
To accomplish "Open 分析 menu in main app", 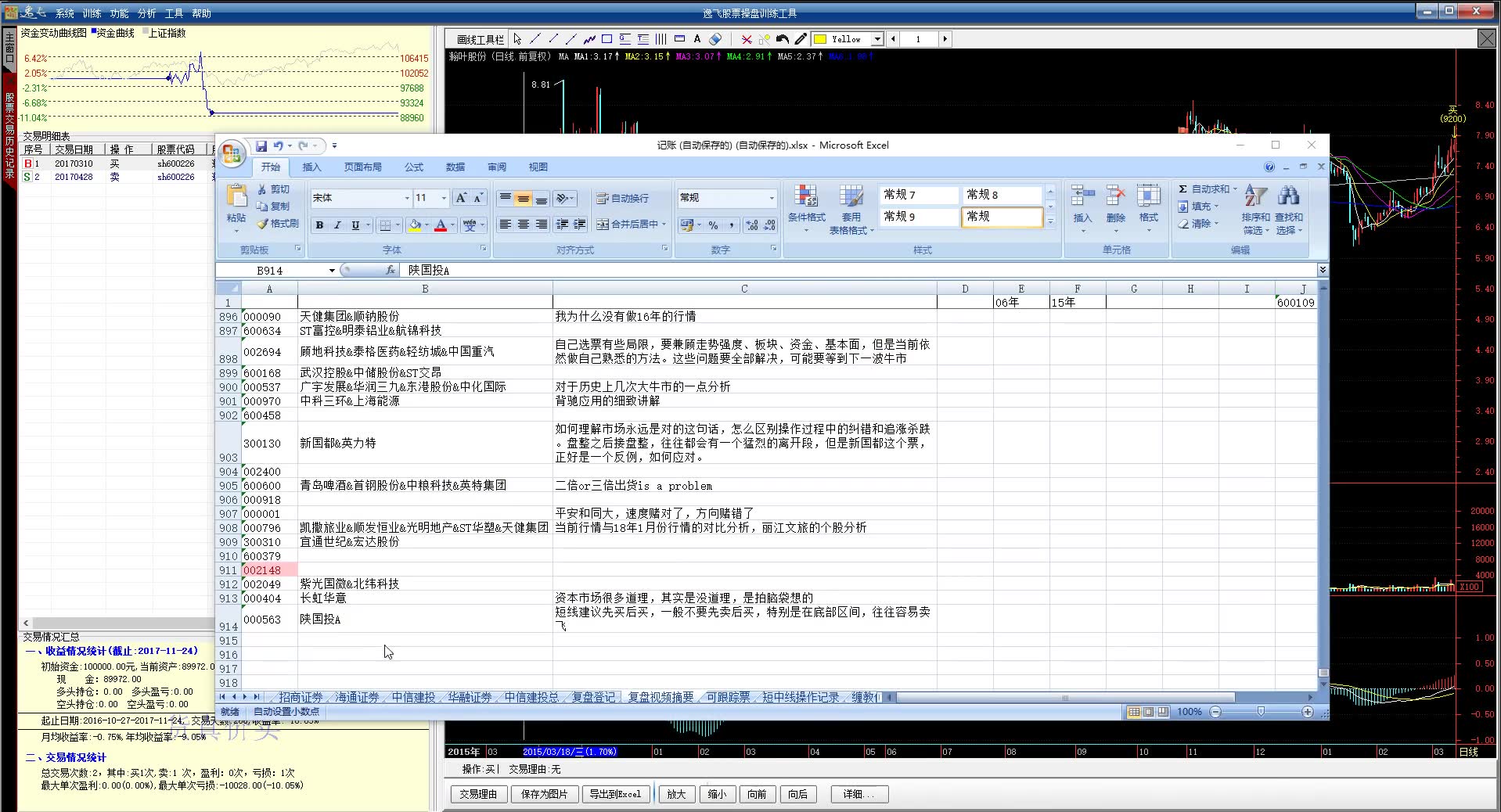I will [x=146, y=13].
